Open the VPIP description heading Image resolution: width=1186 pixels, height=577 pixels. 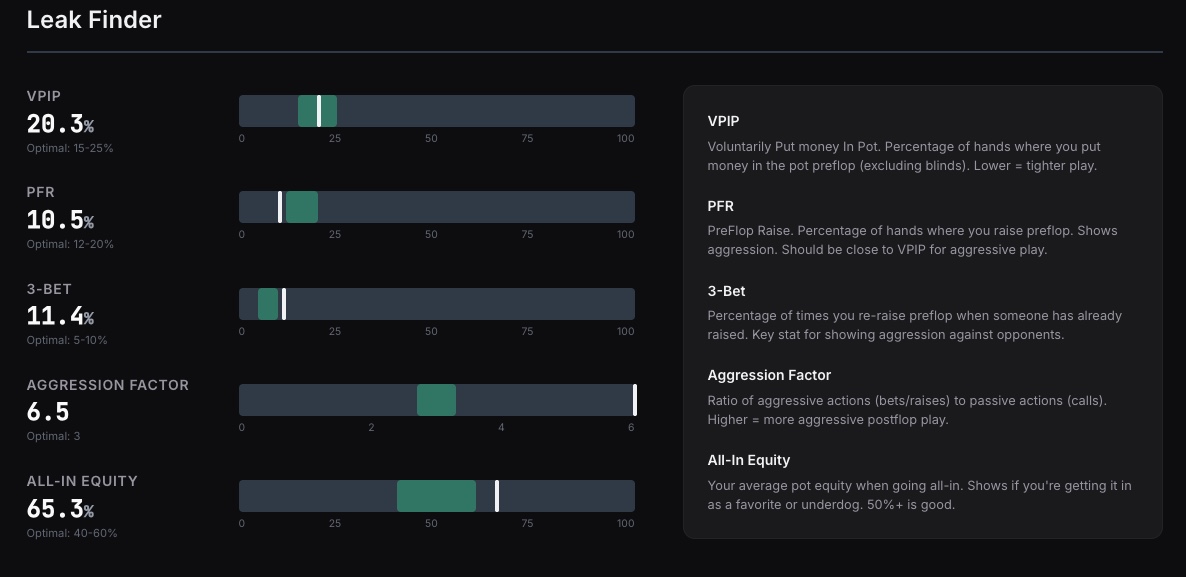point(723,121)
